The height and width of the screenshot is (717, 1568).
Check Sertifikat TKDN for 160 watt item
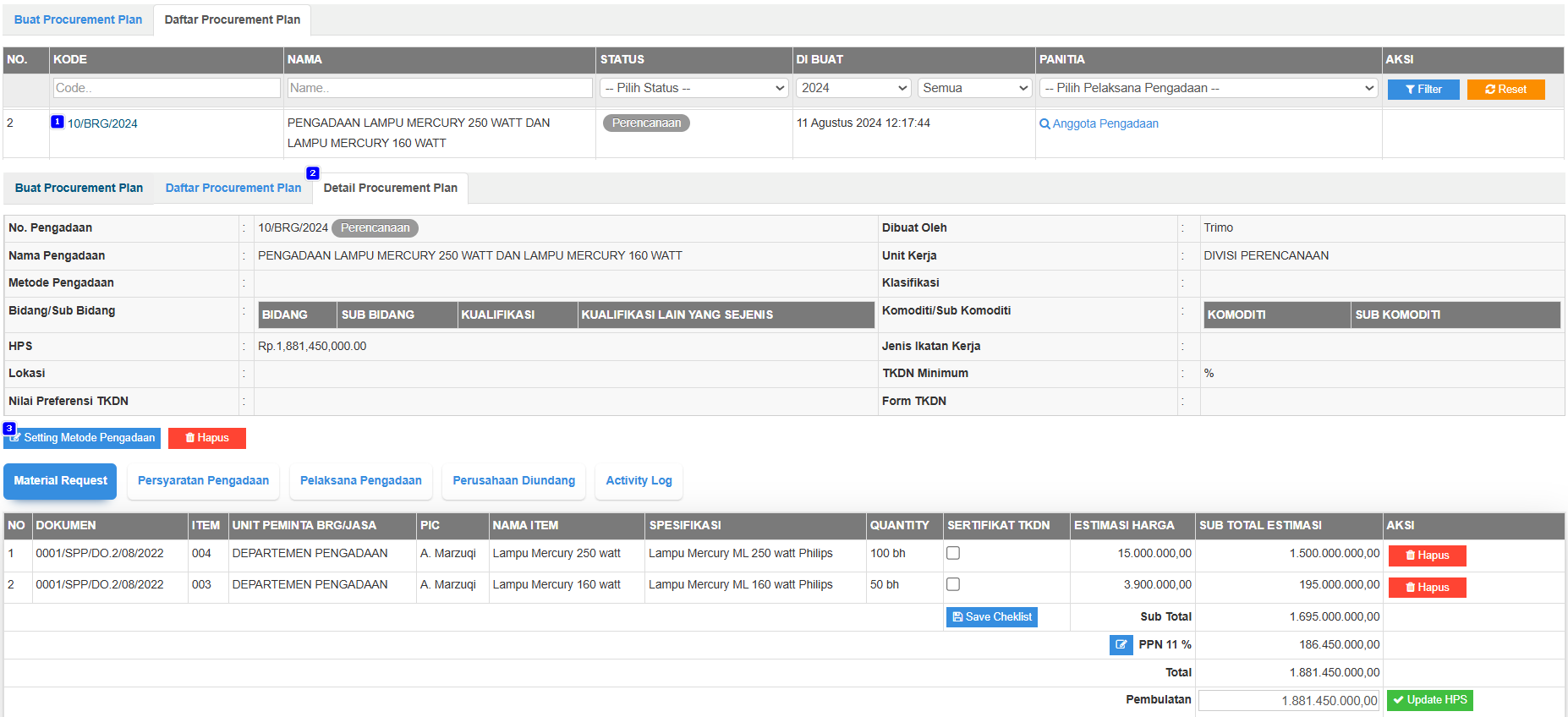953,584
